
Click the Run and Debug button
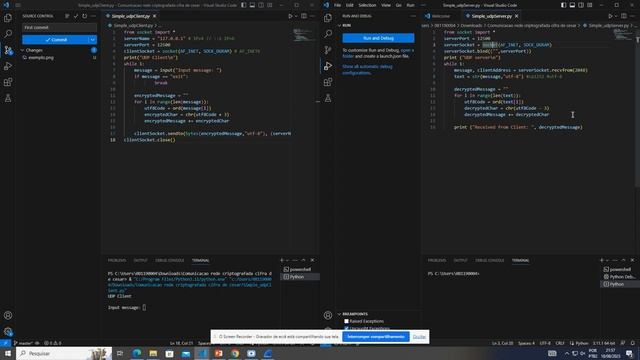tap(378, 38)
